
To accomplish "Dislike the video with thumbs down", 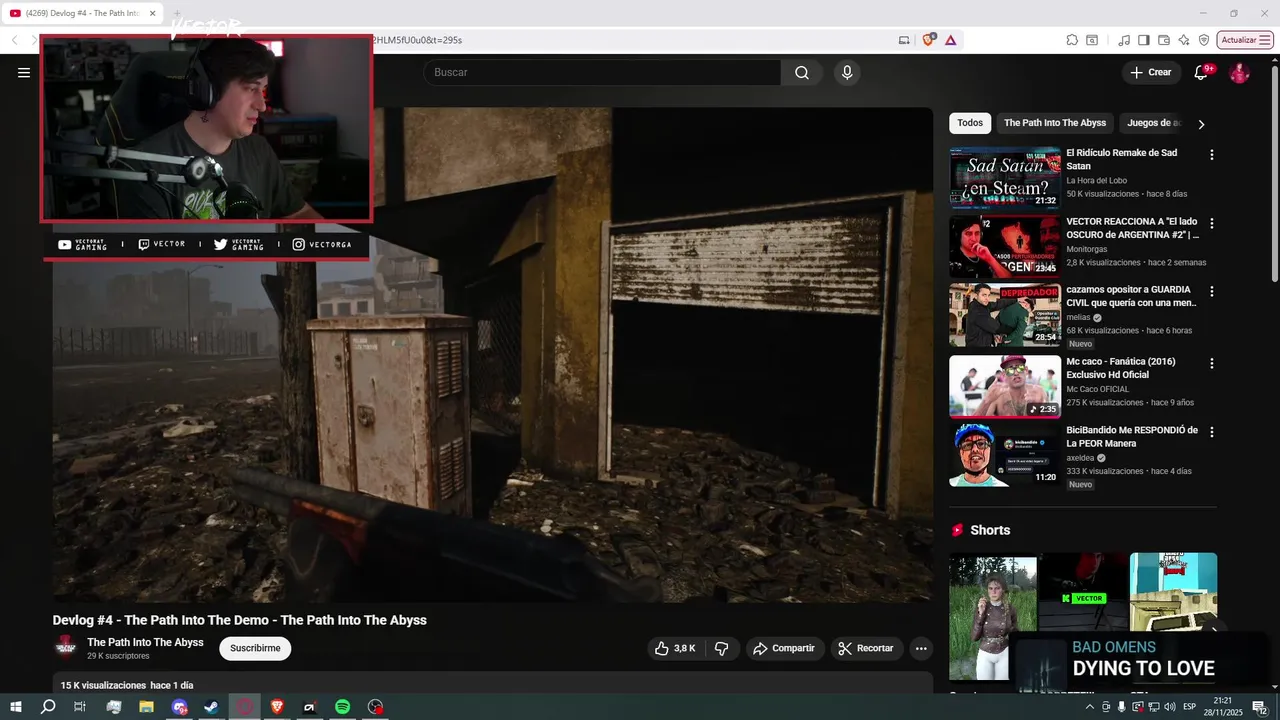I will click(722, 648).
